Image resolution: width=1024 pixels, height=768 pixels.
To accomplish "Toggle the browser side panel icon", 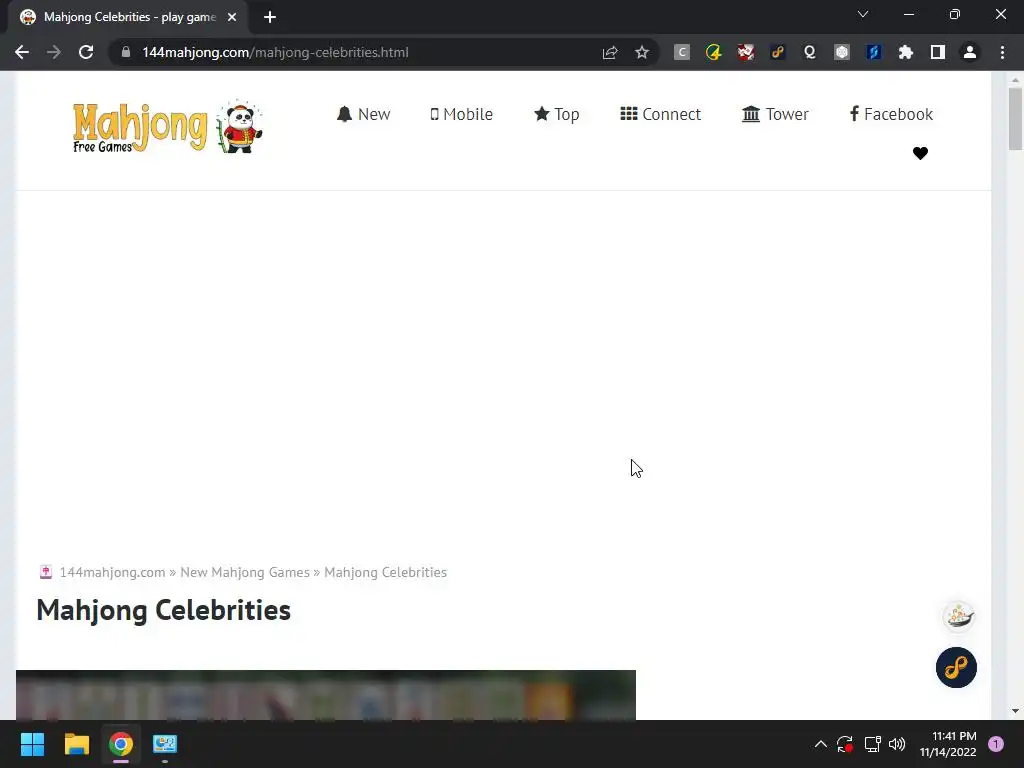I will [x=938, y=52].
